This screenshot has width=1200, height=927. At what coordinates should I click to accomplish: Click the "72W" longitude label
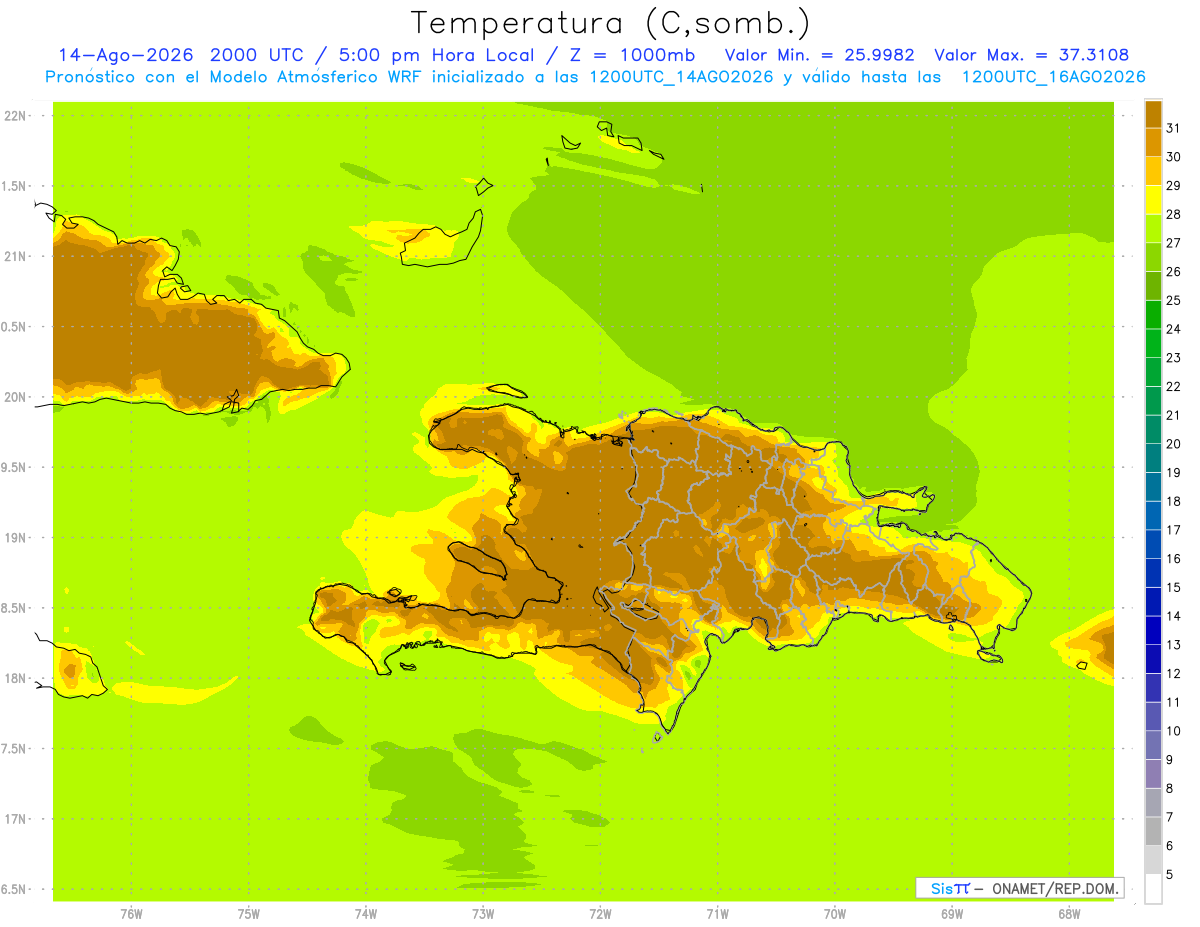pyautogui.click(x=600, y=914)
